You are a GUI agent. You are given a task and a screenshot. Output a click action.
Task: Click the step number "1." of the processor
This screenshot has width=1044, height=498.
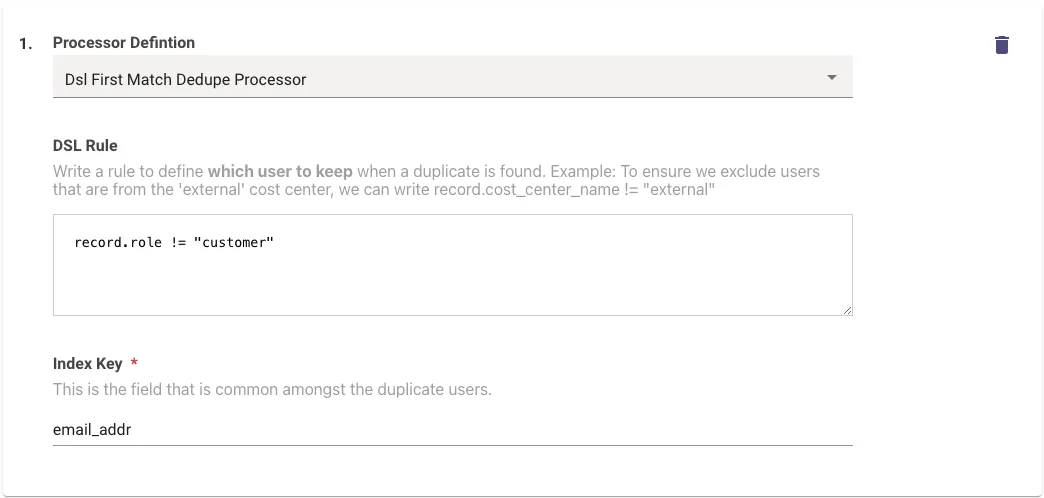[25, 44]
